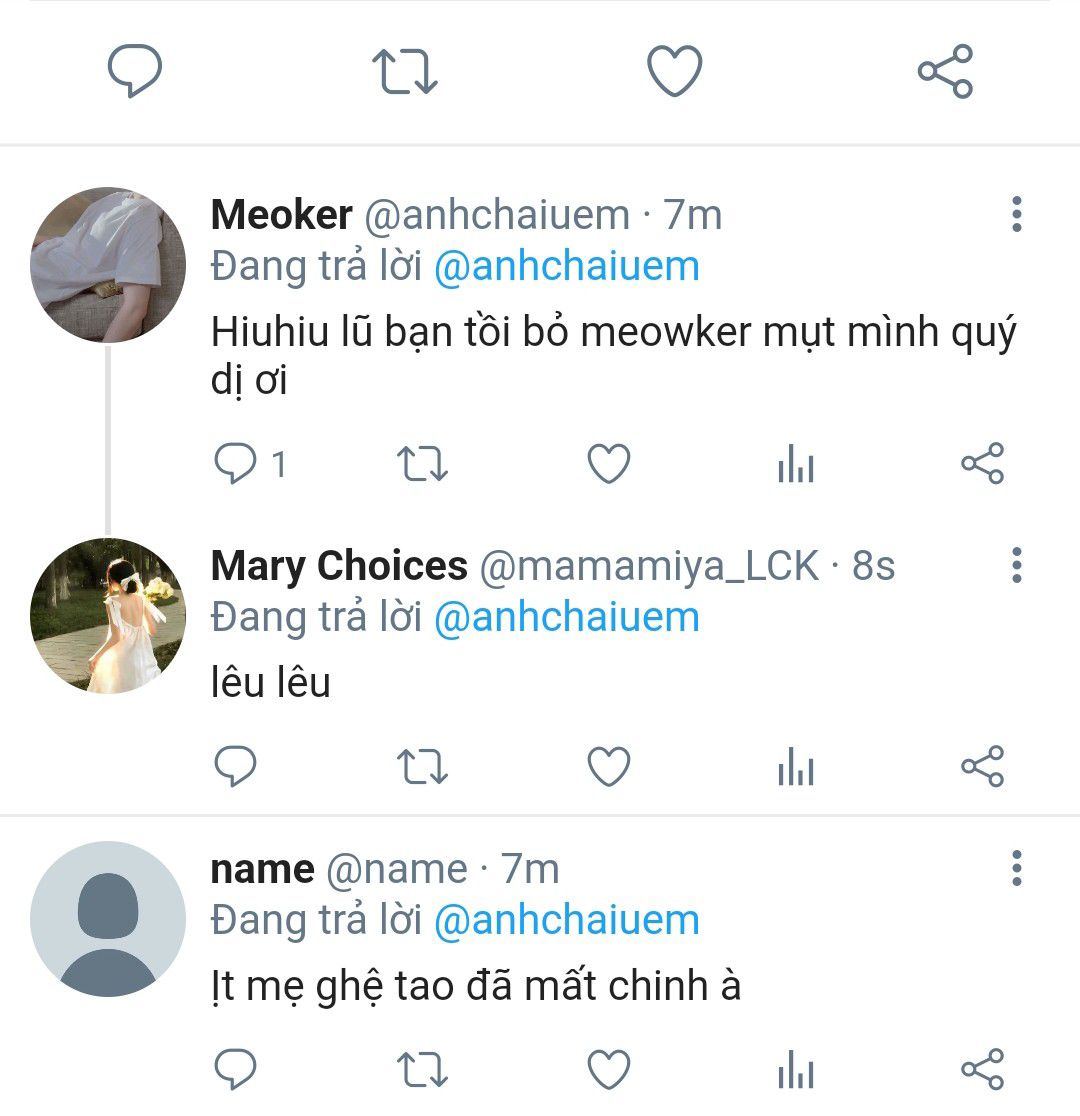View analytics for Meoker's tweet
Image resolution: width=1080 pixels, height=1116 pixels.
(x=796, y=465)
